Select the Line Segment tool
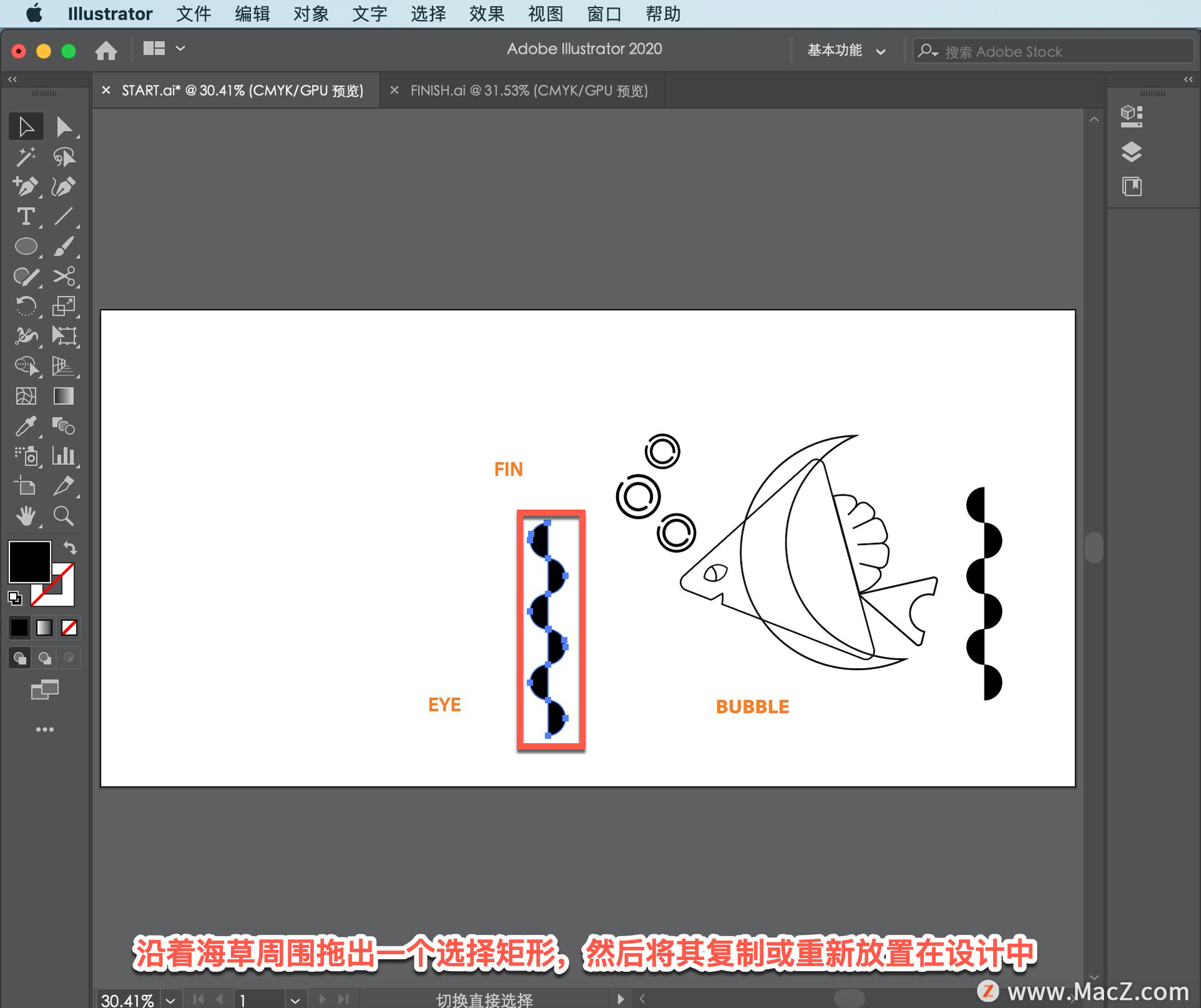This screenshot has width=1201, height=1008. (64, 216)
